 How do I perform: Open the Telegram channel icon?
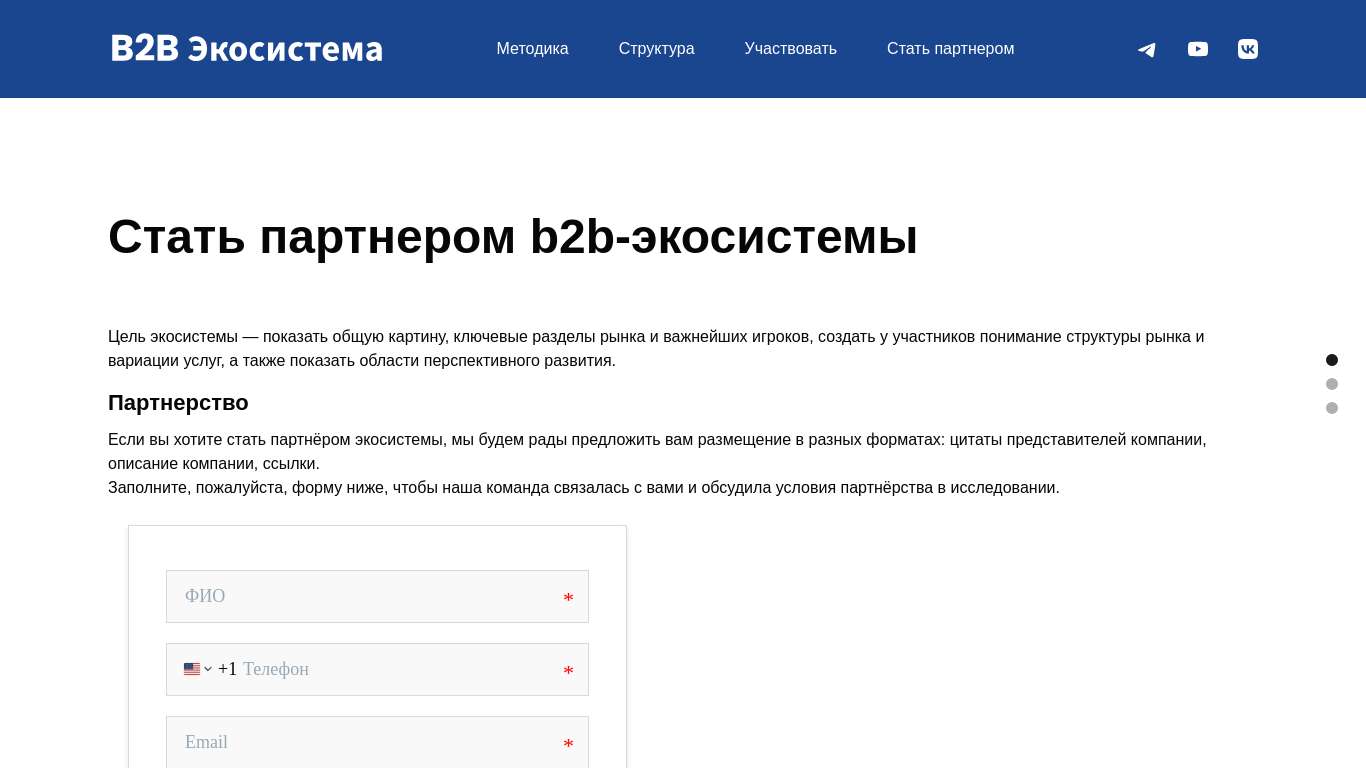[x=1146, y=49]
